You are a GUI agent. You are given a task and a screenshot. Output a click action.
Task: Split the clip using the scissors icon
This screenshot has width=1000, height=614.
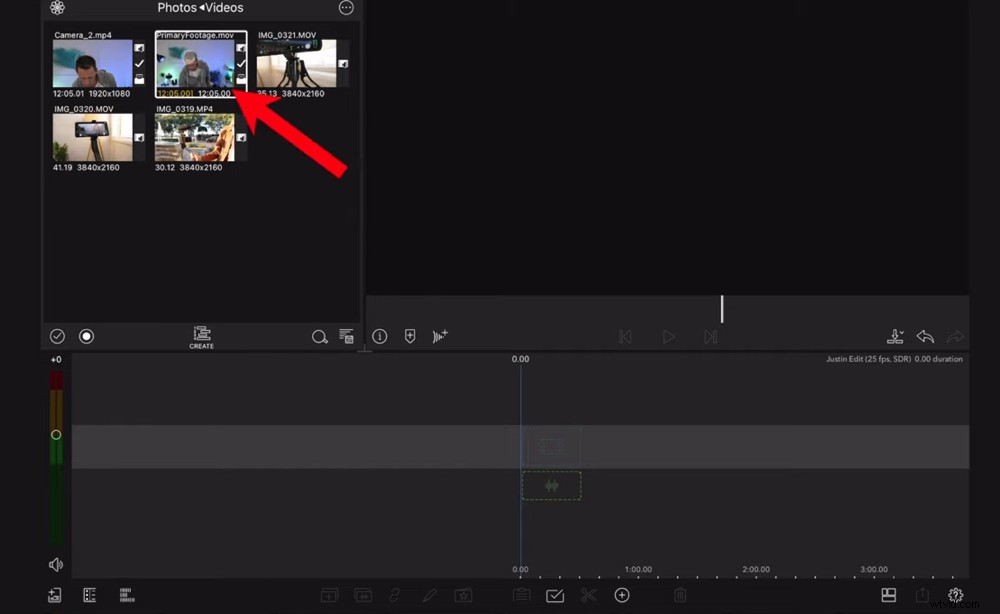(x=590, y=594)
